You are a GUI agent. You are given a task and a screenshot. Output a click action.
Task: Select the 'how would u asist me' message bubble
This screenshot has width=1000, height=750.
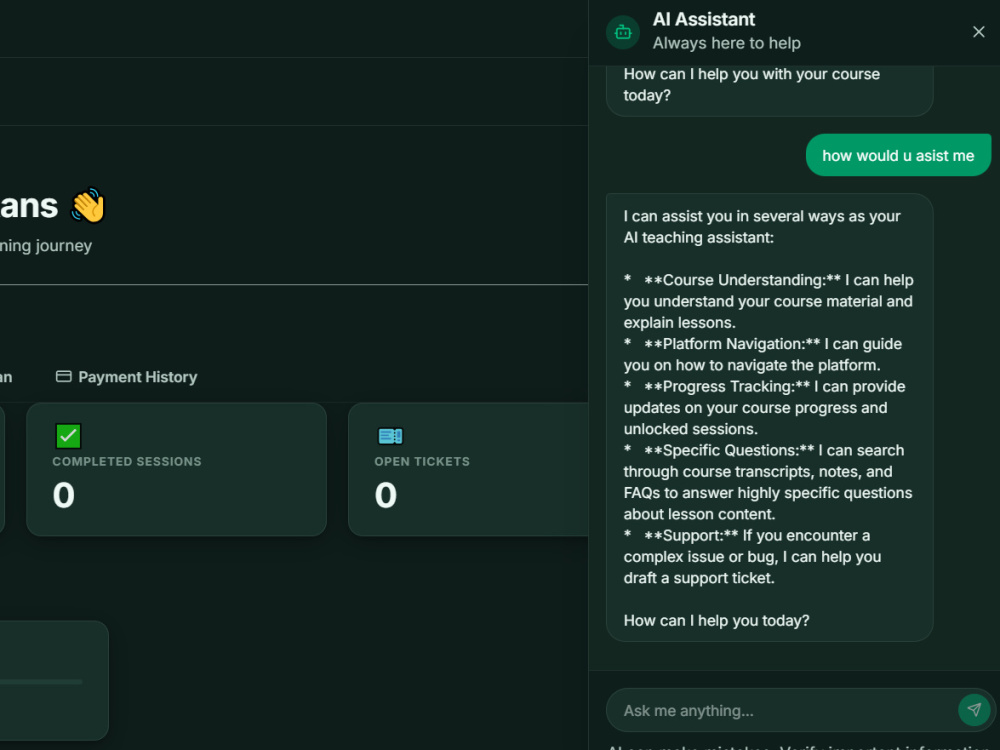898,155
